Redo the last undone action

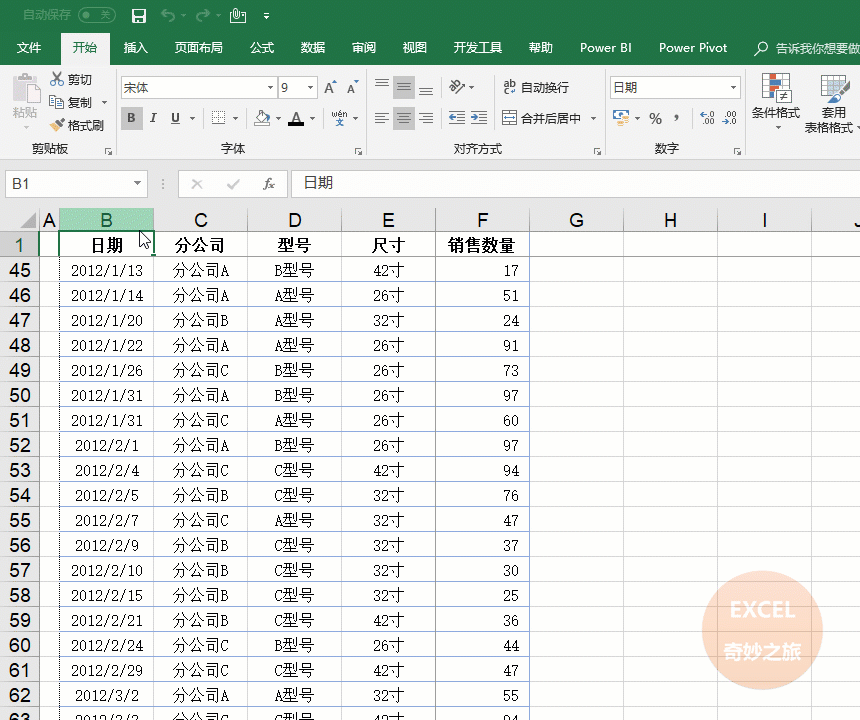click(x=202, y=16)
